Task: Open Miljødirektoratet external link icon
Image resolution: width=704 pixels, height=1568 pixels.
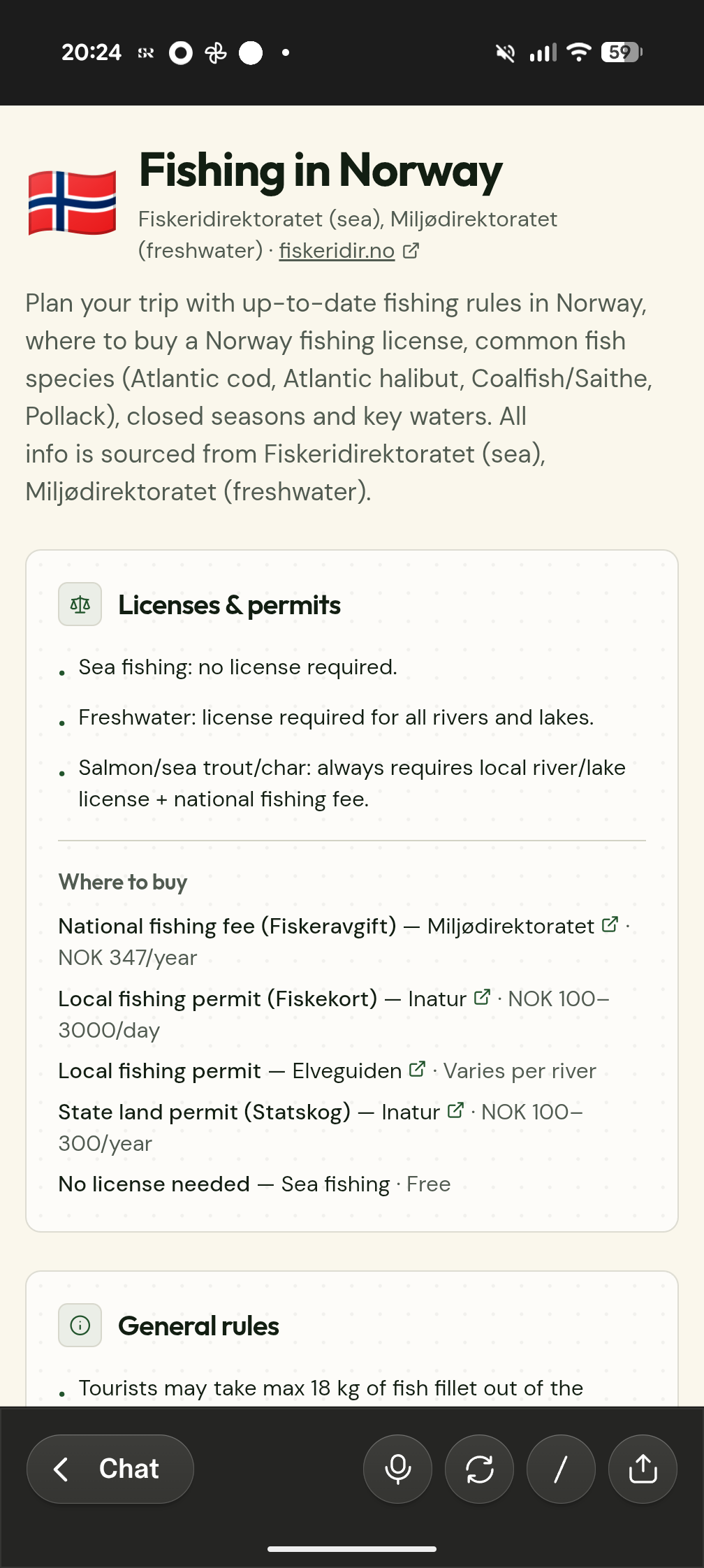Action: click(608, 924)
